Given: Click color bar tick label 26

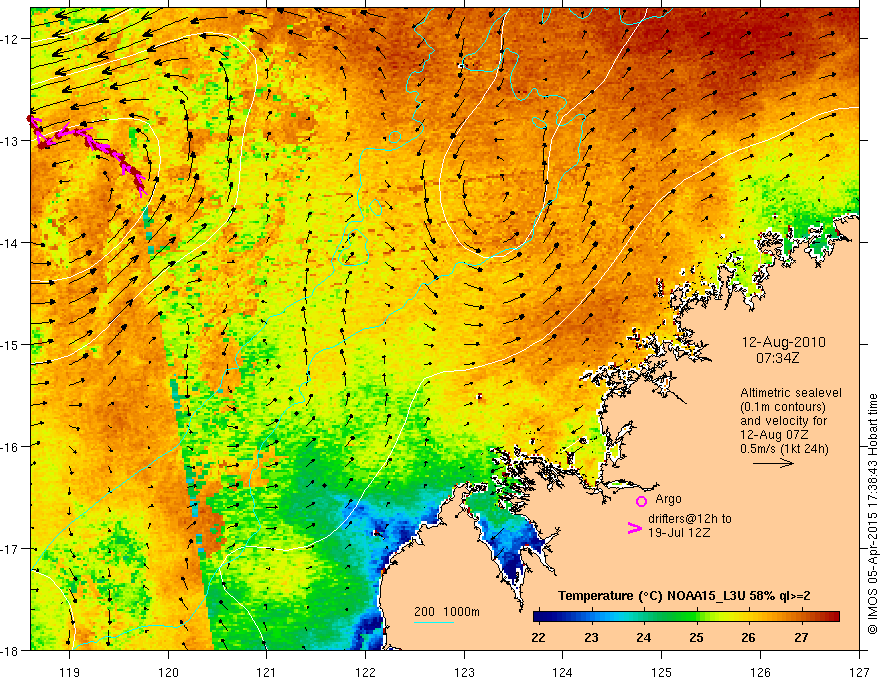Looking at the screenshot, I should coord(748,638).
